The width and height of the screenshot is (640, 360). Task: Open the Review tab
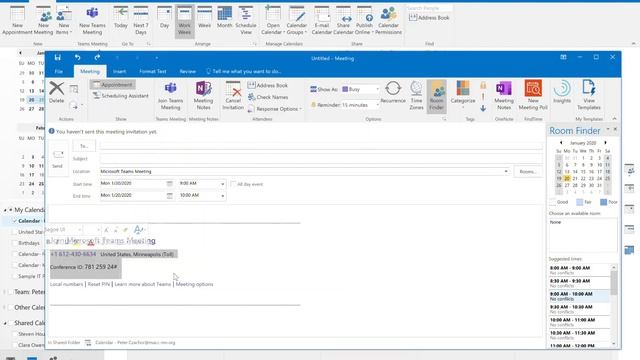click(187, 71)
